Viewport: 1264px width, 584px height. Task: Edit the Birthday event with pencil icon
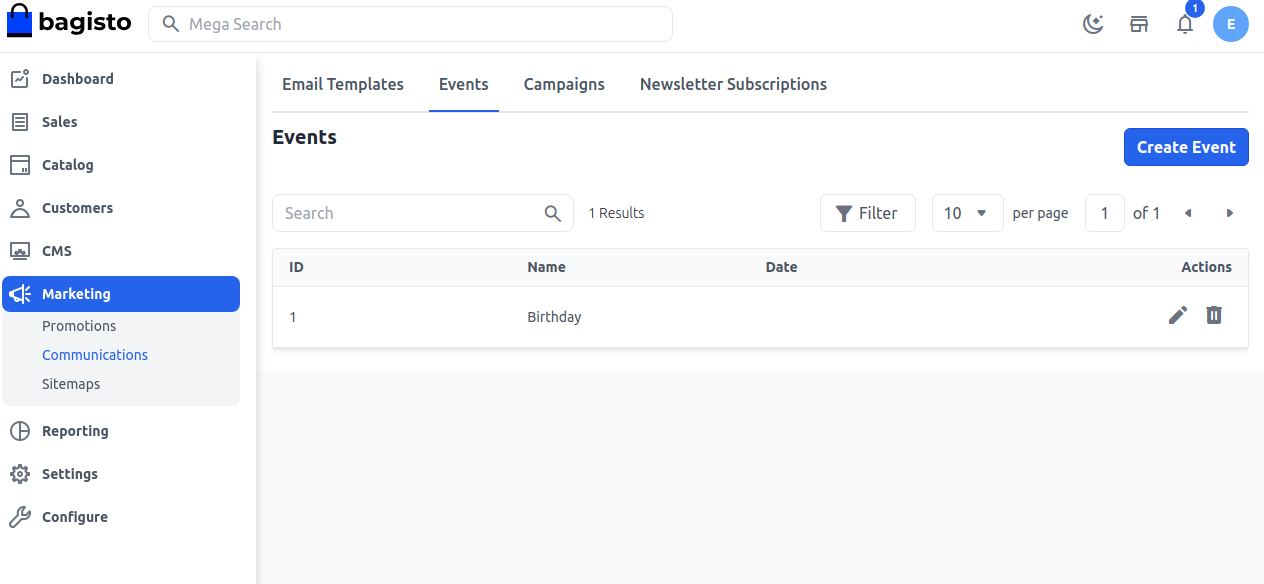click(x=1178, y=316)
